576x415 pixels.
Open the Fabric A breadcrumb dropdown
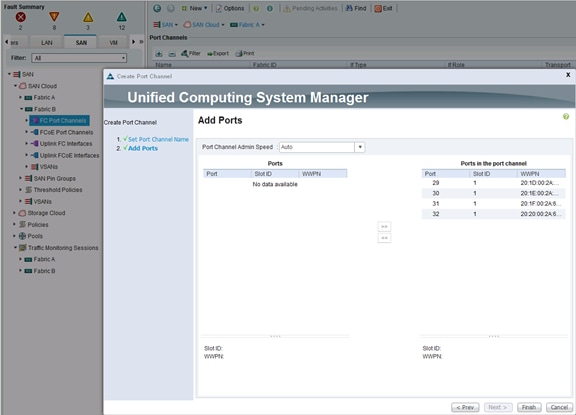coord(247,25)
